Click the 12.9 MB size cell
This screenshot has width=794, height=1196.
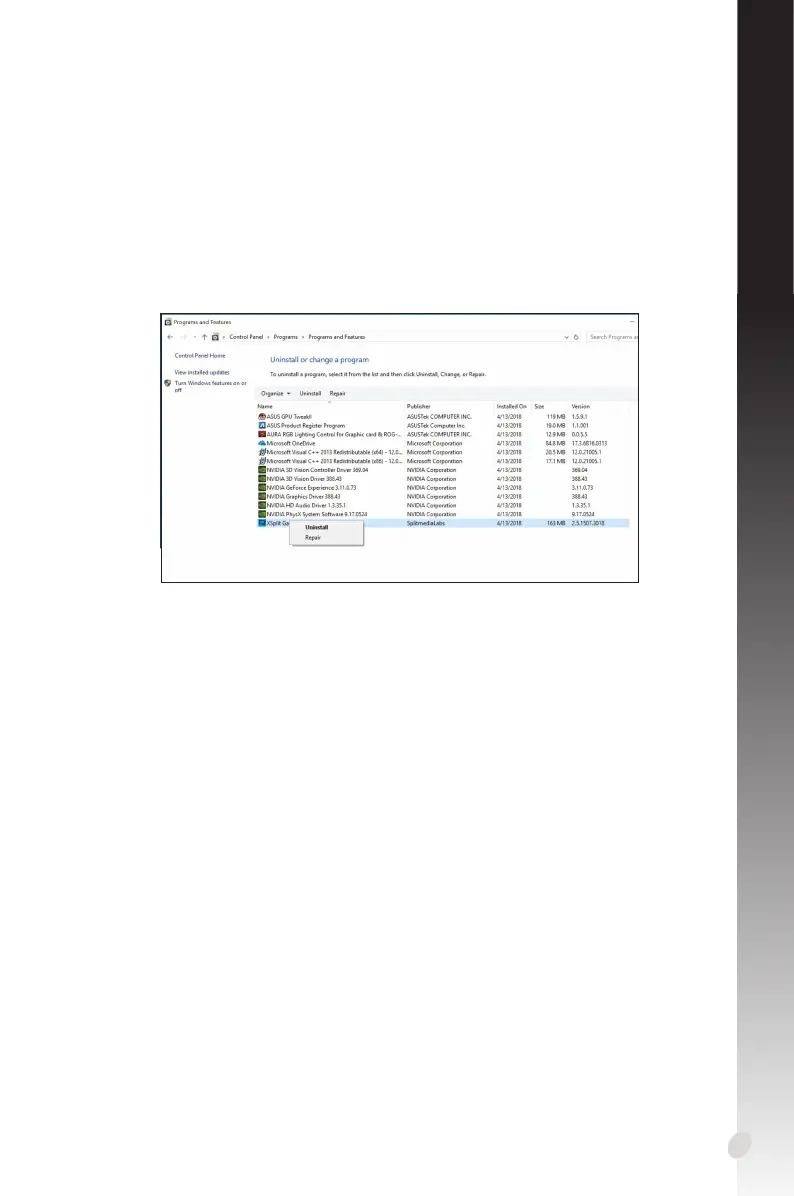(x=555, y=435)
